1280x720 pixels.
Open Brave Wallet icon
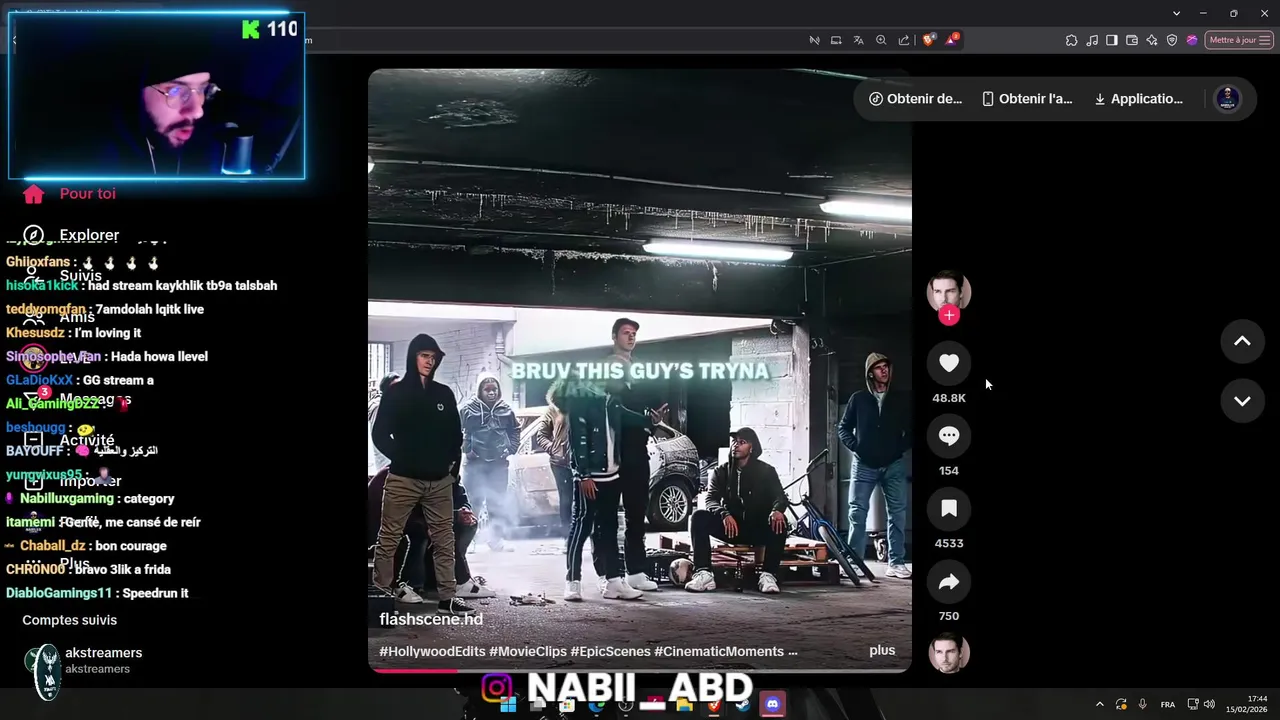1132,40
